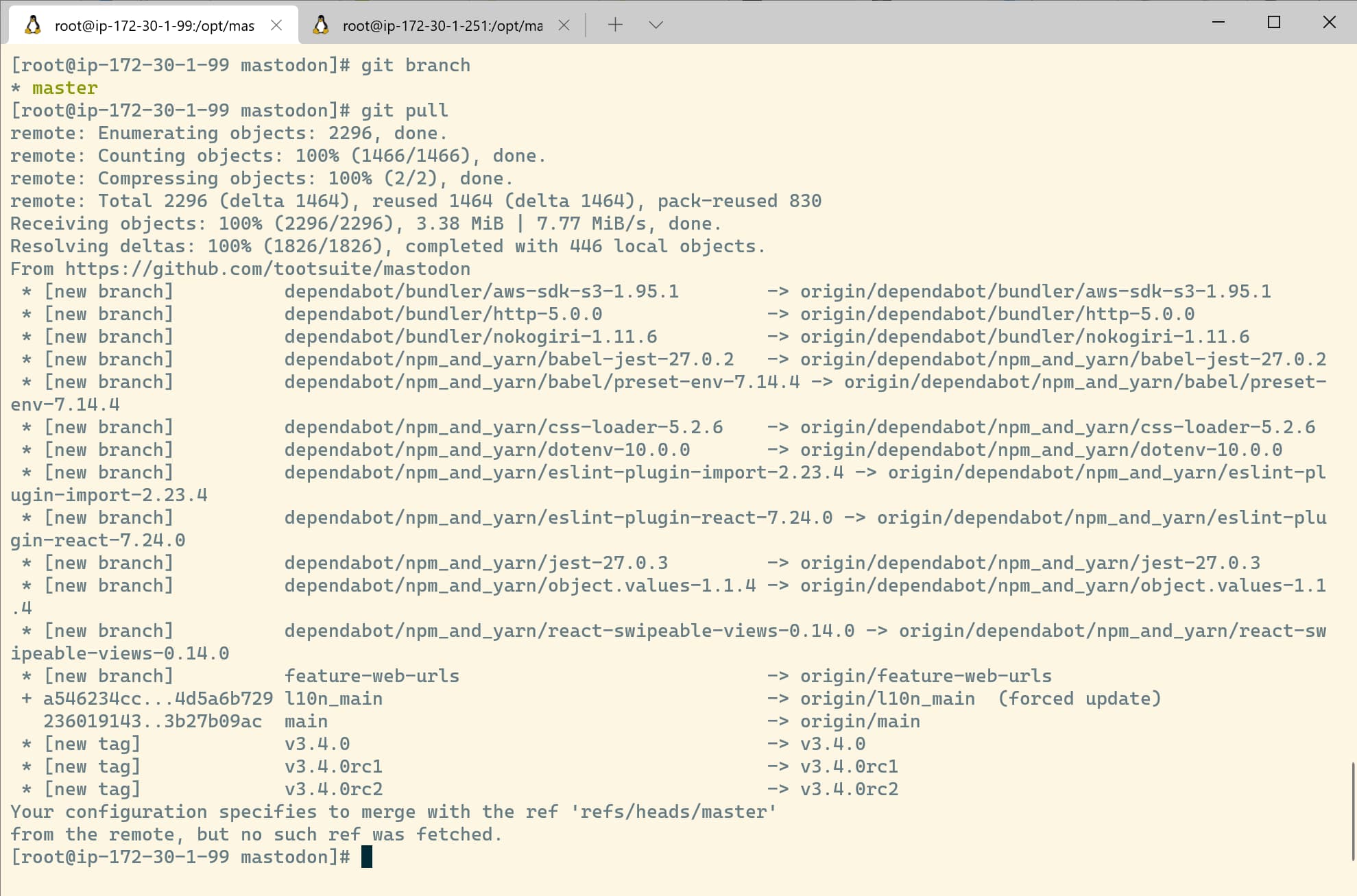1357x896 pixels.
Task: Click 'l10n_main' branch name
Action: [333, 699]
